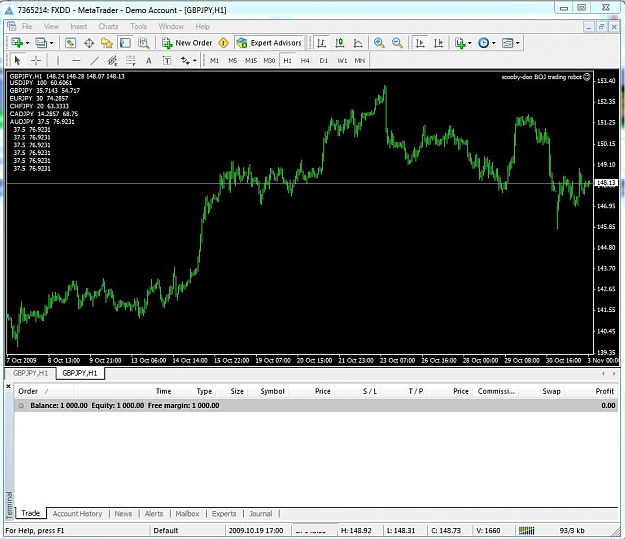This screenshot has height=539, width=625.
Task: Open the View menu
Action: [x=51, y=26]
